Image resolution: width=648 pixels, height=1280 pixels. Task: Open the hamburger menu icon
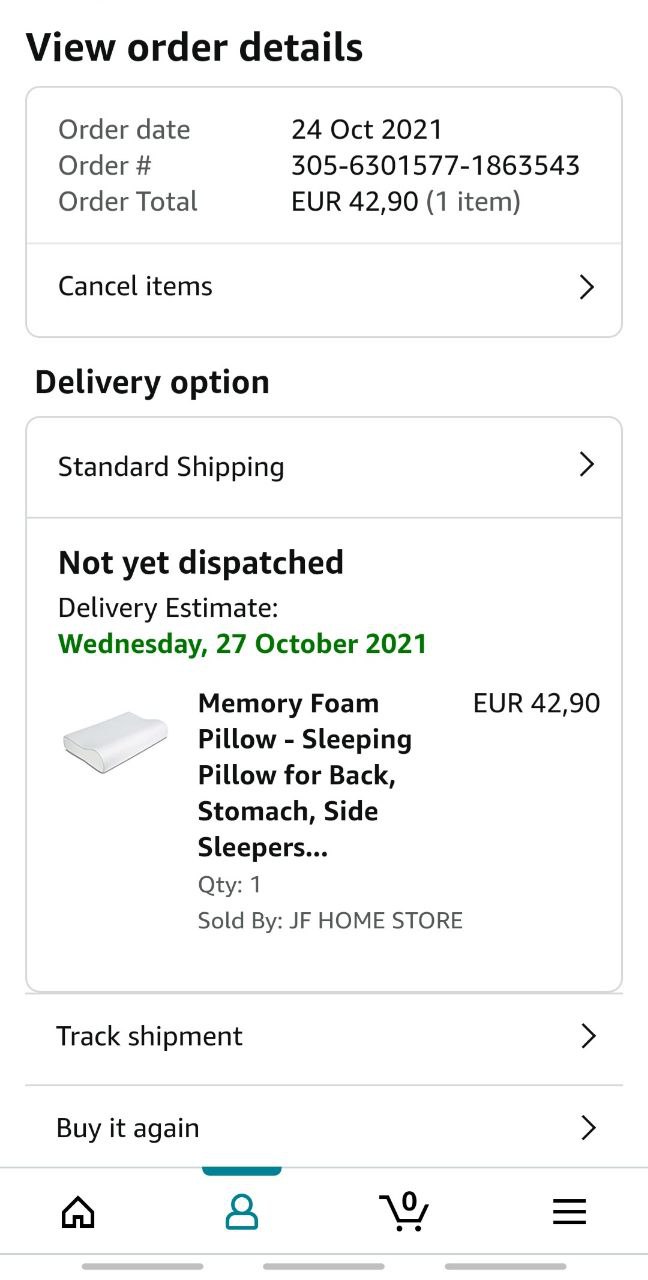[569, 1212]
